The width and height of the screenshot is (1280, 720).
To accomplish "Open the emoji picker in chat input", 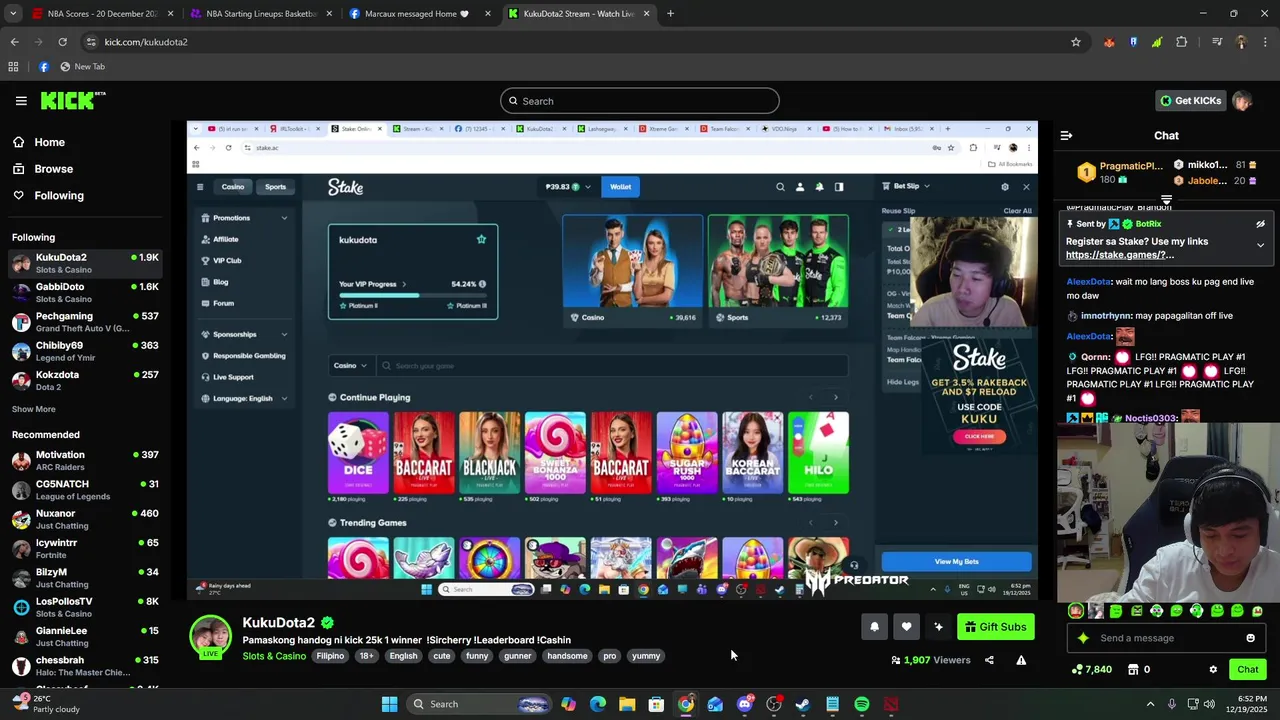I will pyautogui.click(x=1250, y=638).
